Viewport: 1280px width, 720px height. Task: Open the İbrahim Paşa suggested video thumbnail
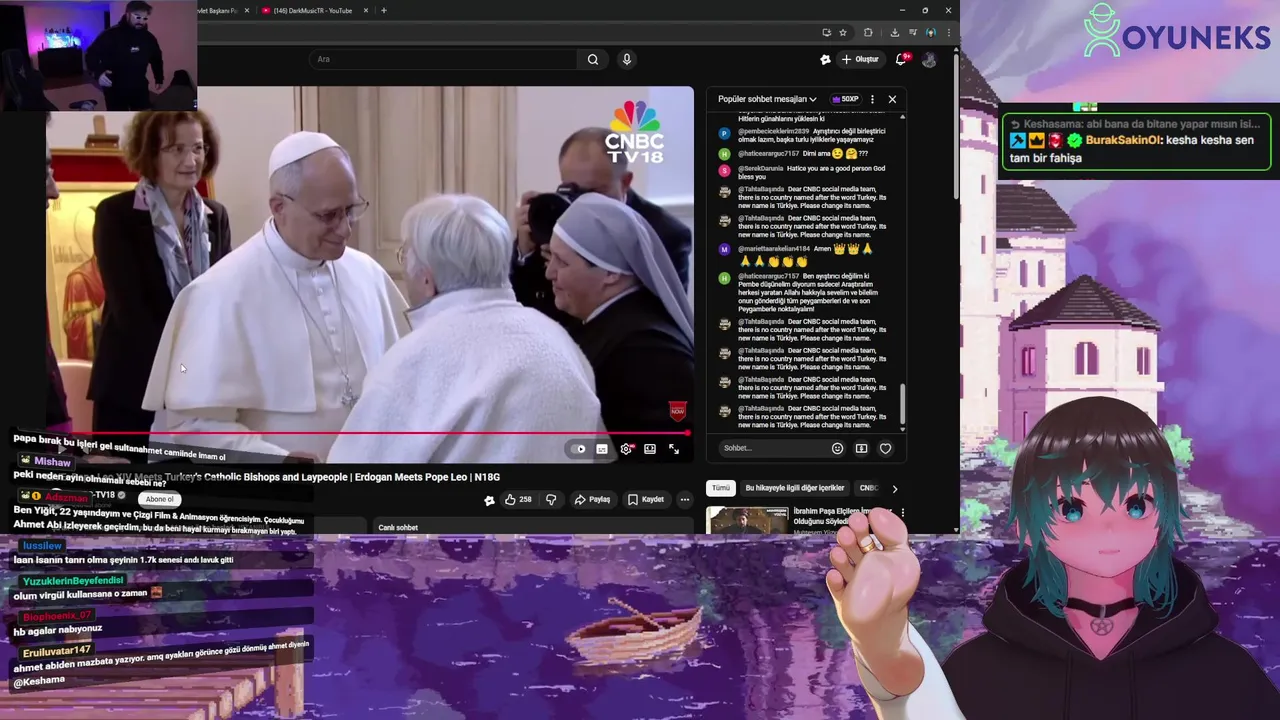coord(748,520)
